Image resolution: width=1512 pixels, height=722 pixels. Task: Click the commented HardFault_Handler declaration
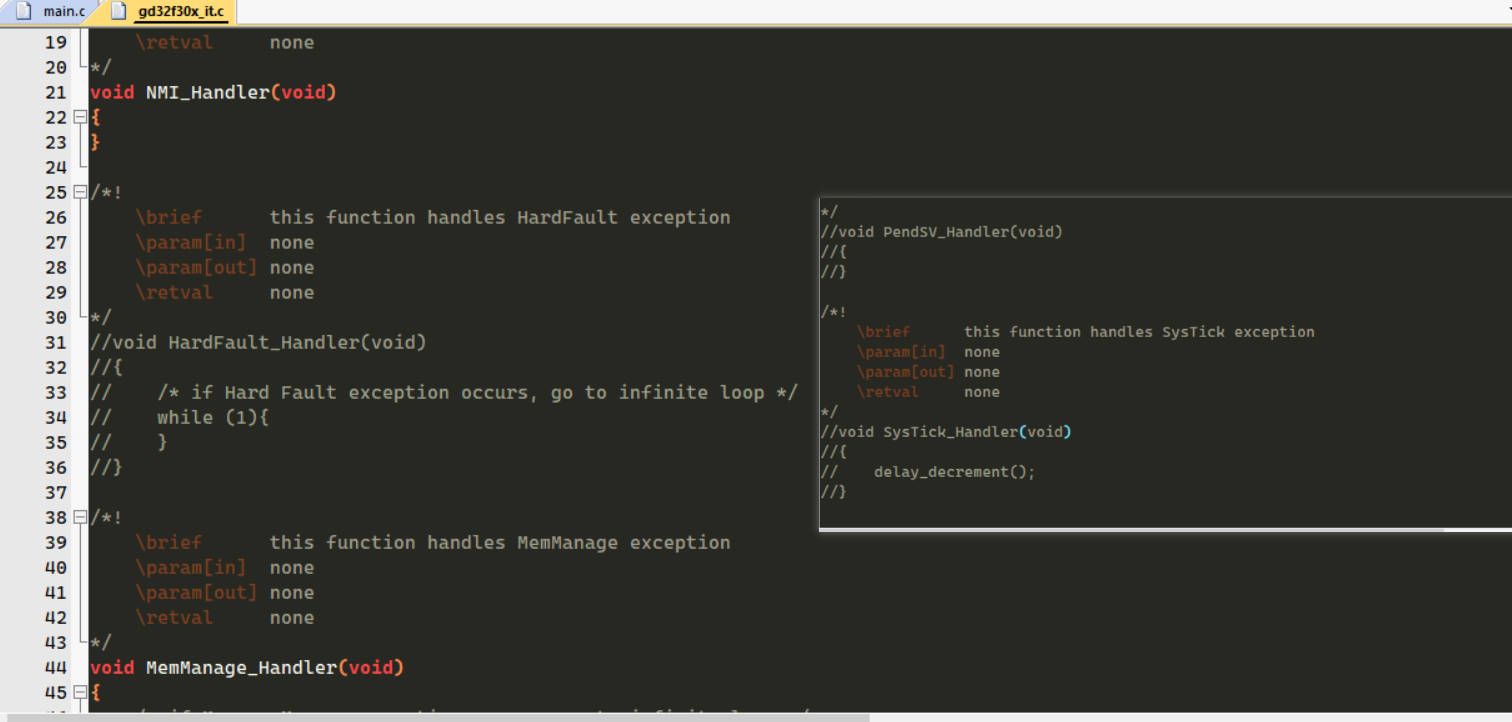258,342
